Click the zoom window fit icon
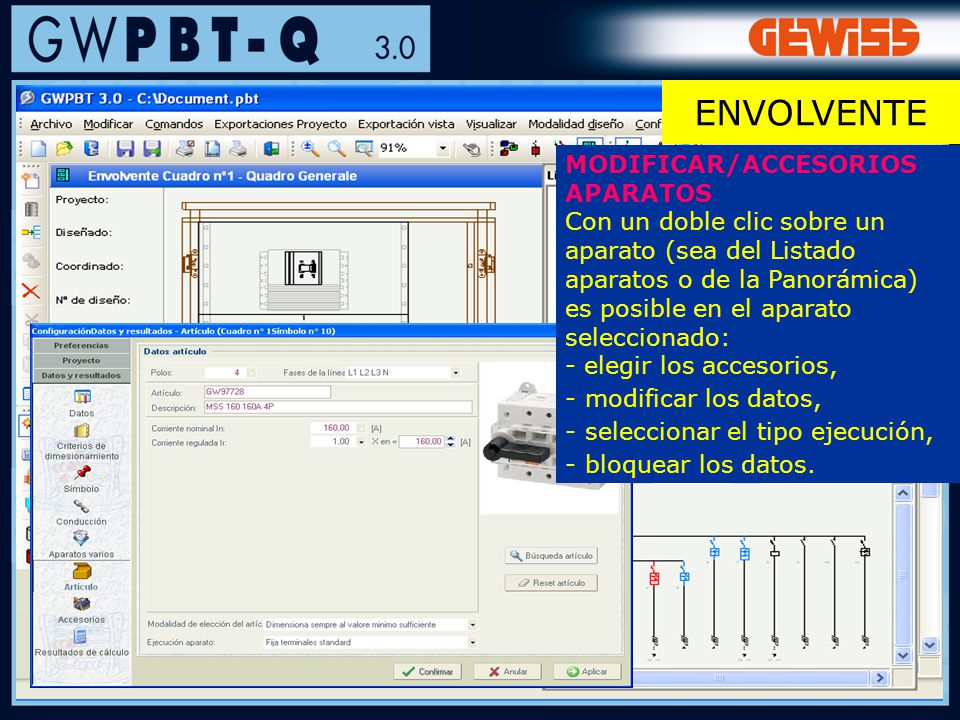 pos(364,148)
